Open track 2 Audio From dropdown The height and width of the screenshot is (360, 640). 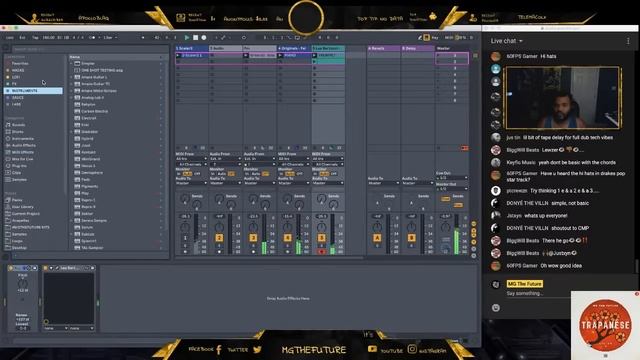tap(225, 159)
